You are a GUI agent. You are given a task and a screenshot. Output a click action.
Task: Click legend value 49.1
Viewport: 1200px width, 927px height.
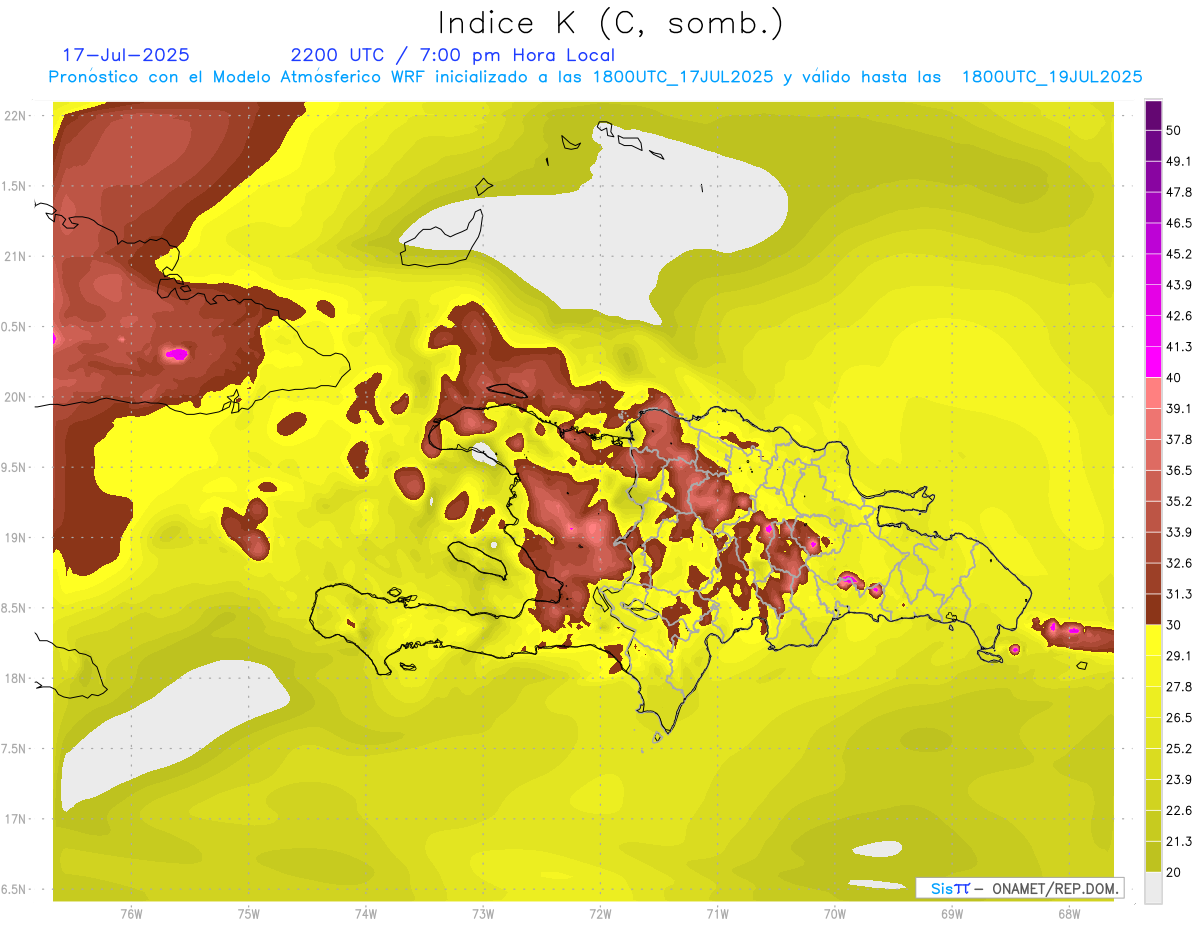[x=1178, y=161]
